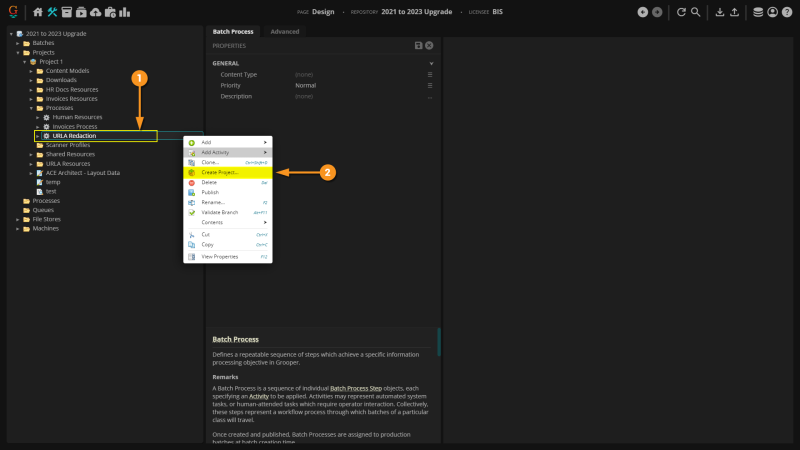Select ACE Architect - Layout Data item

[x=83, y=173]
